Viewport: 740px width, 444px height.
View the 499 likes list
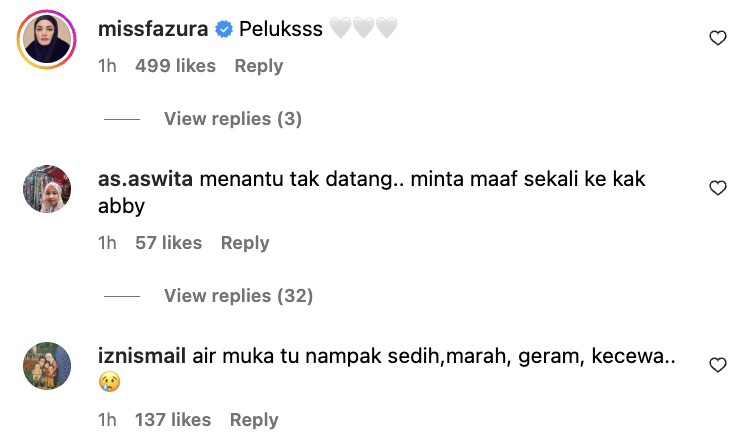[176, 66]
